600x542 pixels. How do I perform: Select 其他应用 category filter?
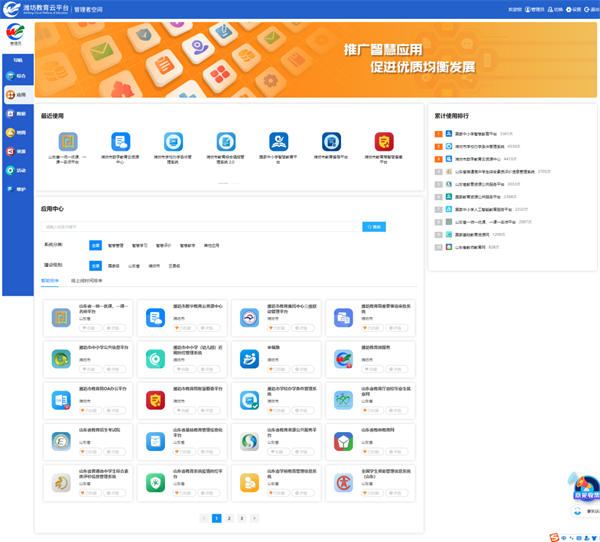(x=212, y=245)
